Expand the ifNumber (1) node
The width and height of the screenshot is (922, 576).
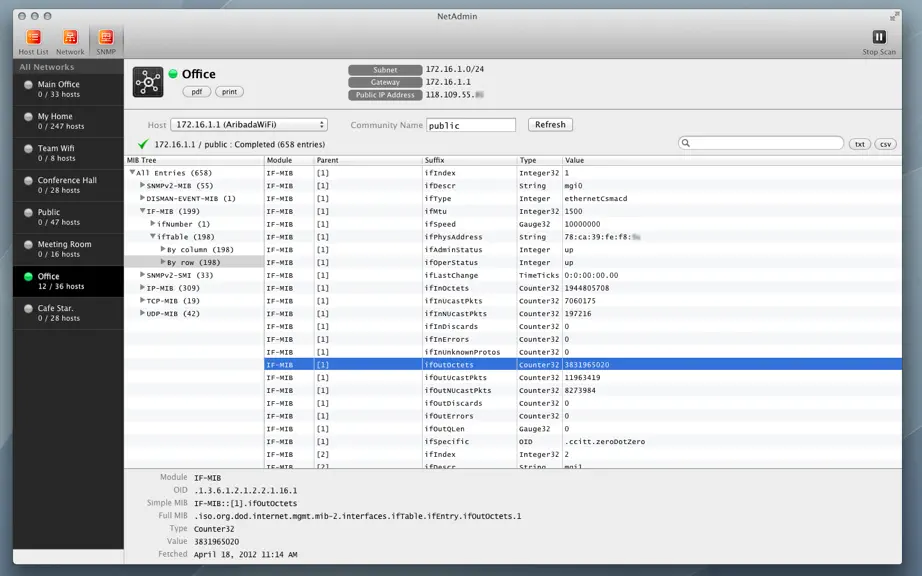[x=153, y=223]
